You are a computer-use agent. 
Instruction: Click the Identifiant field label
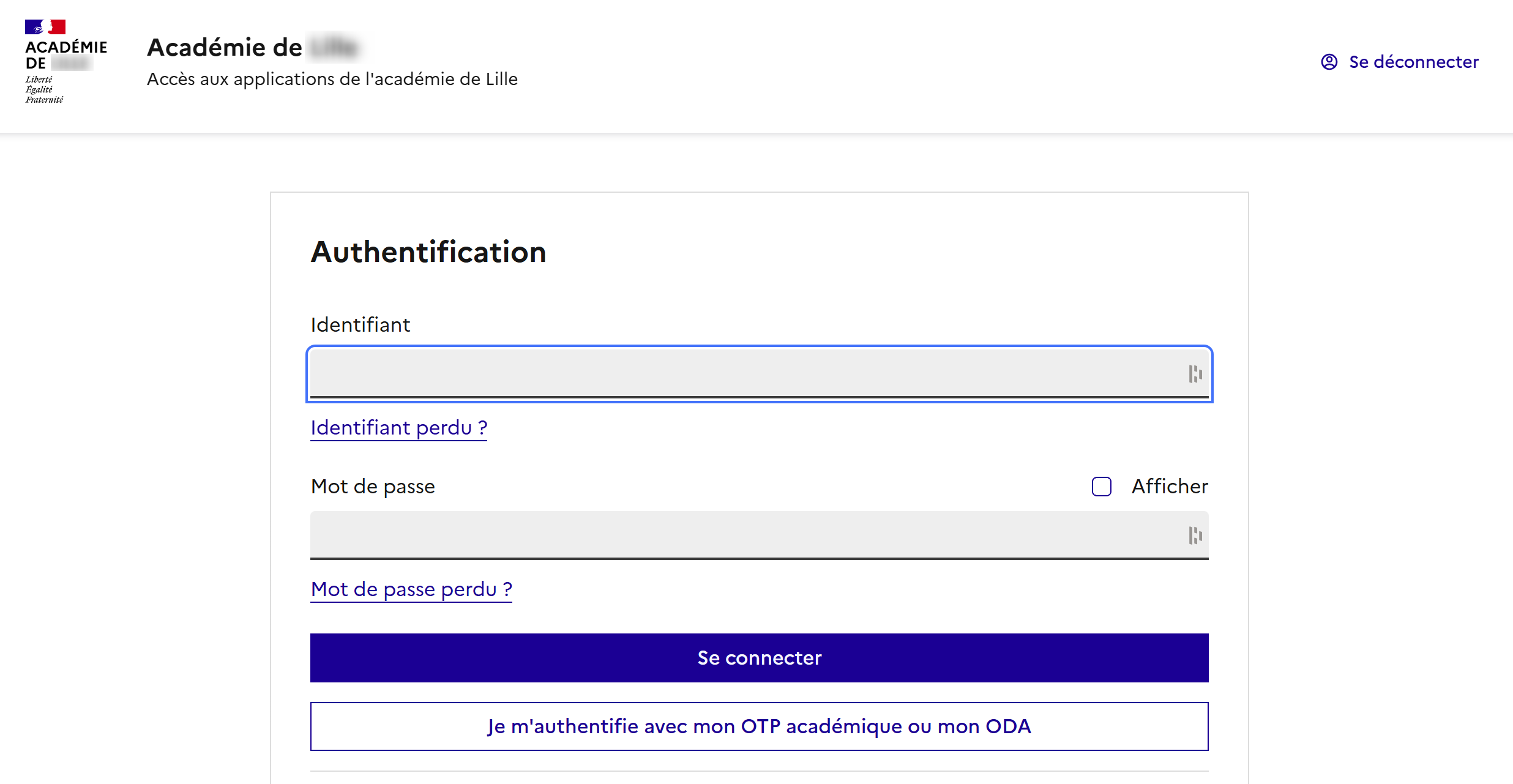(x=360, y=324)
